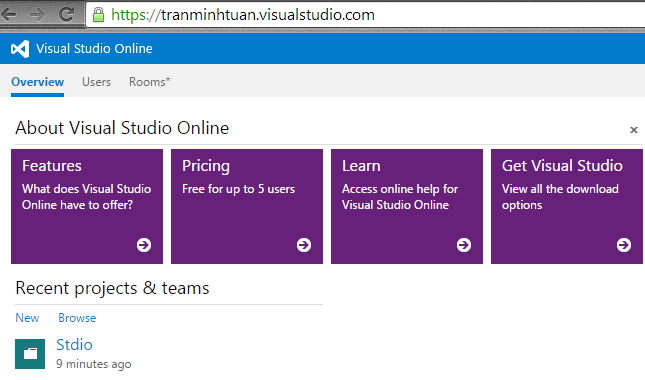Screen dimensions: 645x380
Task: Click 'Access online help for Visual Studio Online' text
Action: [x=400, y=197]
